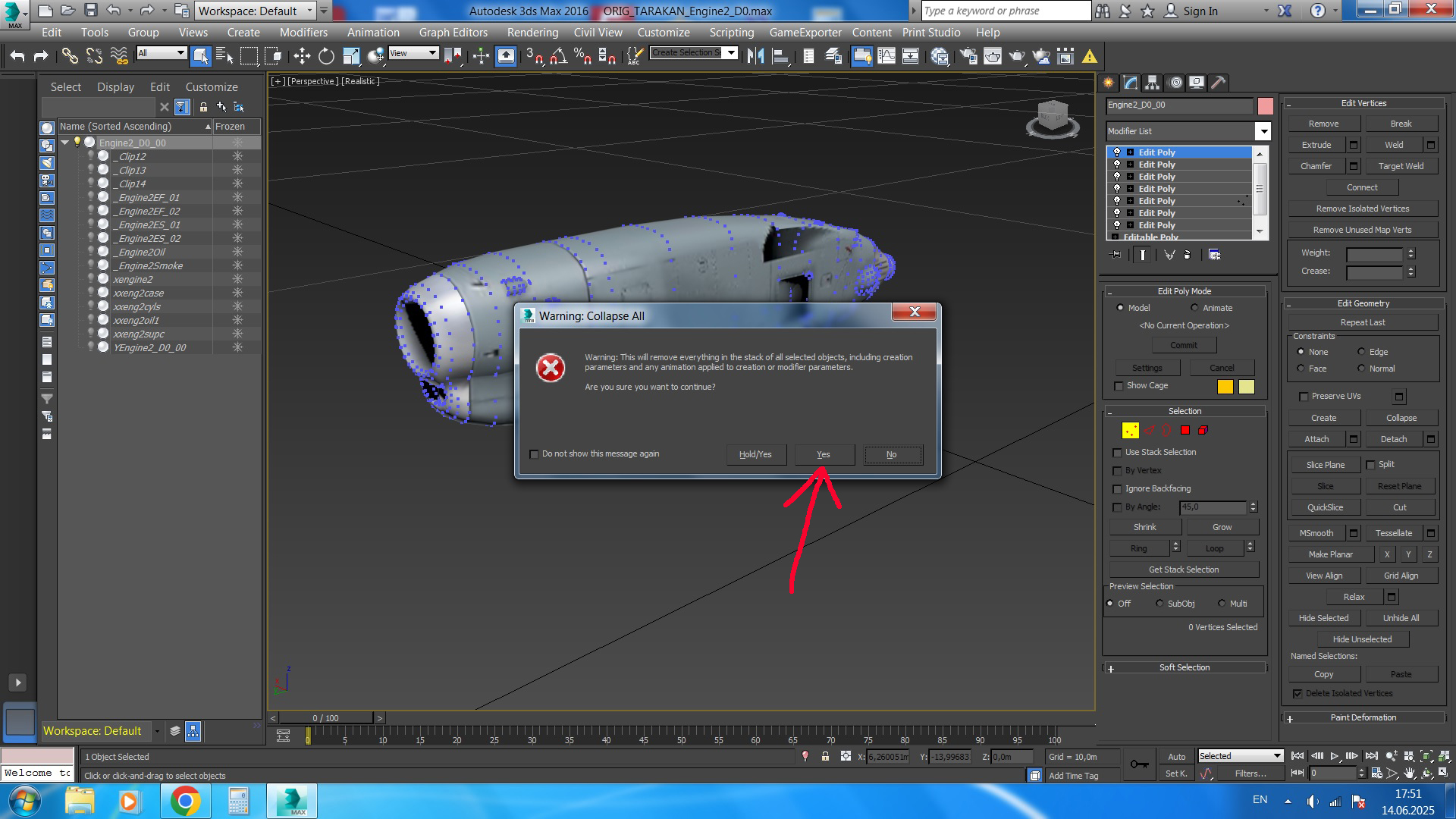Select the Animate radio button
The height and width of the screenshot is (819, 1456).
(x=1195, y=308)
